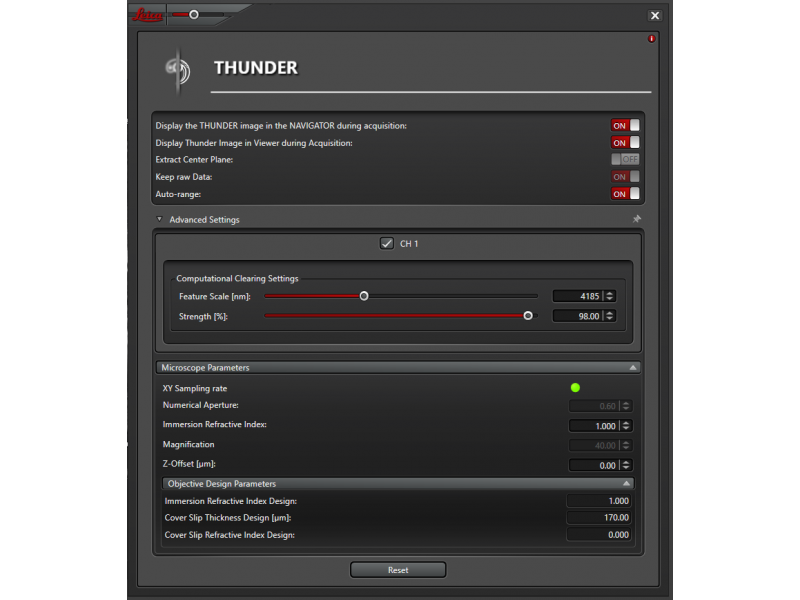The height and width of the screenshot is (600, 800).
Task: Step the Numerical Aperture spinner arrows
Action: (626, 406)
